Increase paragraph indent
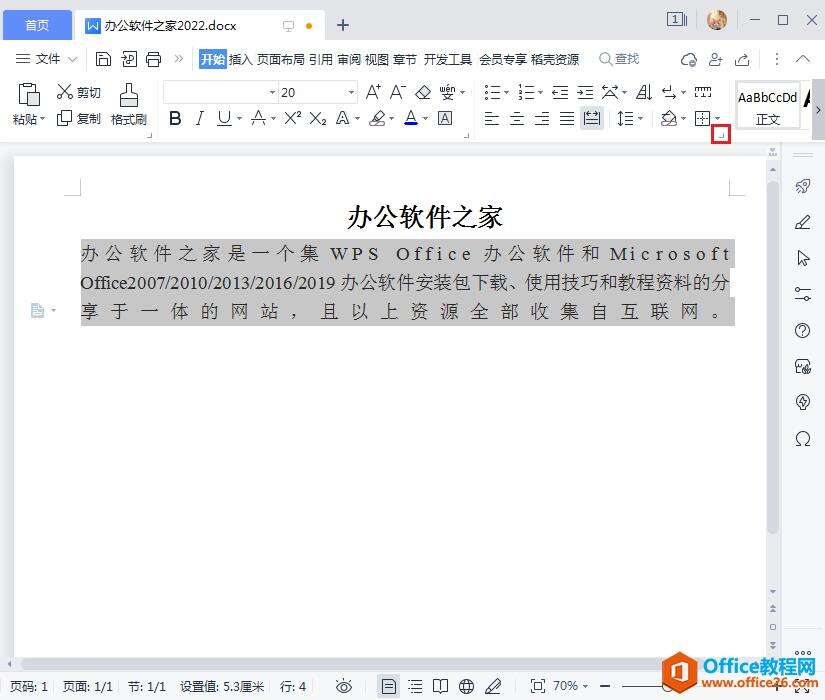The width and height of the screenshot is (825, 700). pos(585,93)
